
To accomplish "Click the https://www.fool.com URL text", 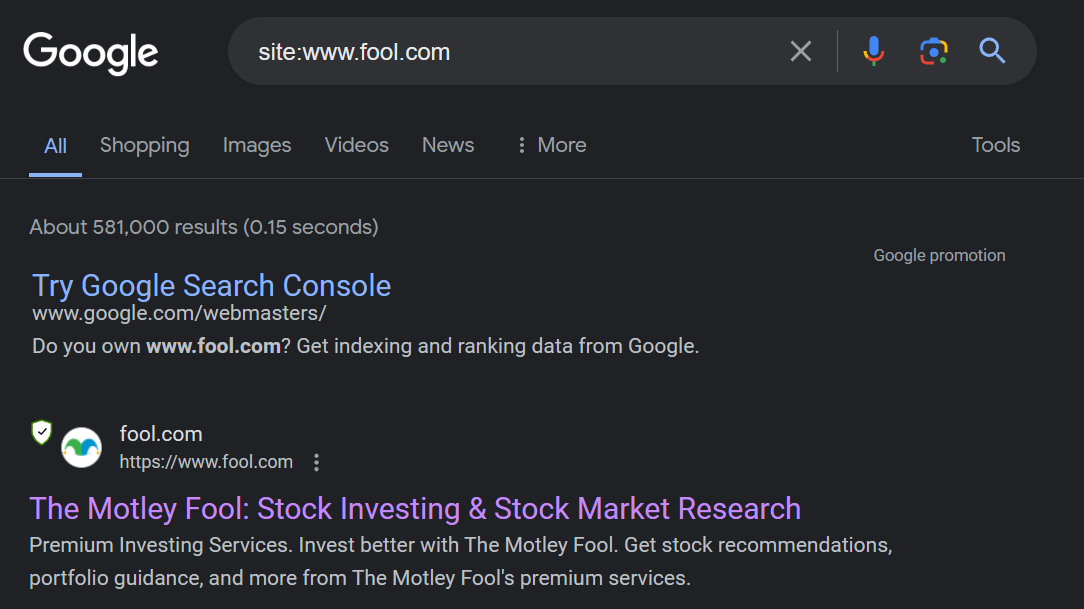I will [206, 462].
